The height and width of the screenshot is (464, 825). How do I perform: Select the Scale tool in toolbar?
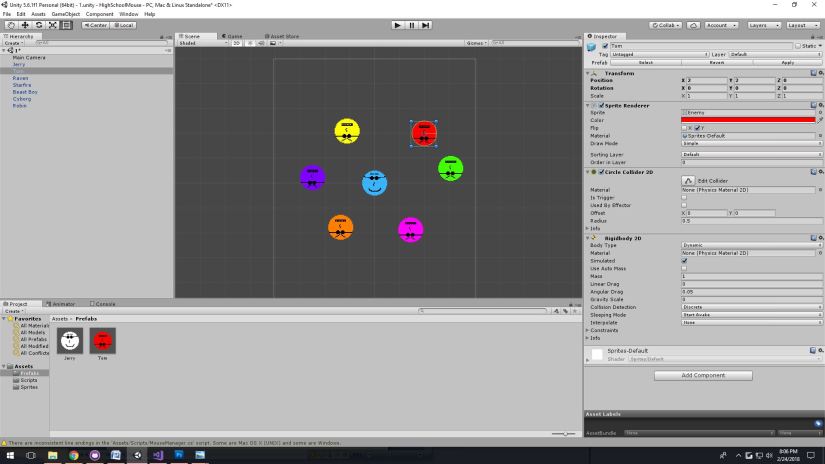pos(51,24)
